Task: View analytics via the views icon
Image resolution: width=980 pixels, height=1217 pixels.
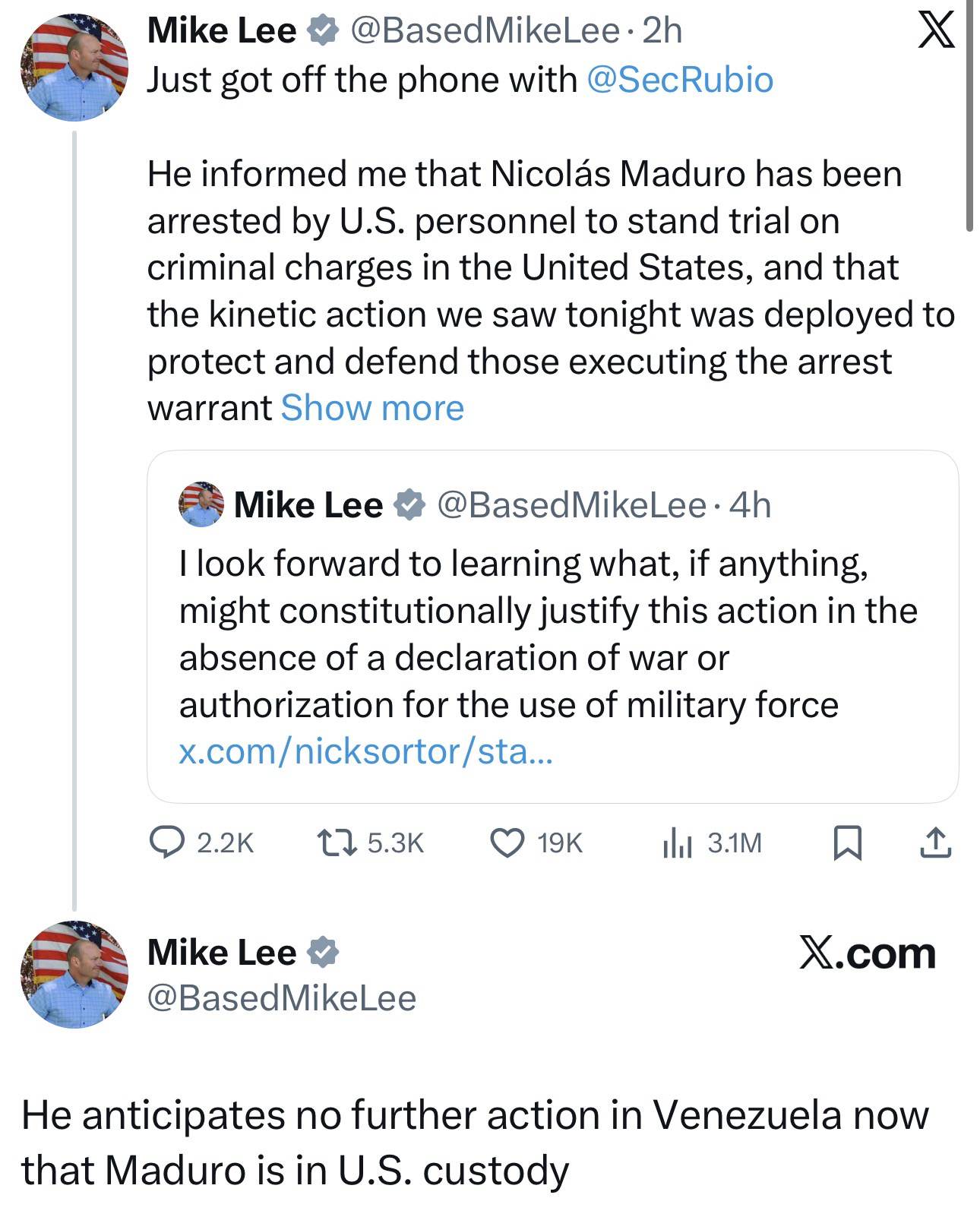Action: pyautogui.click(x=676, y=842)
